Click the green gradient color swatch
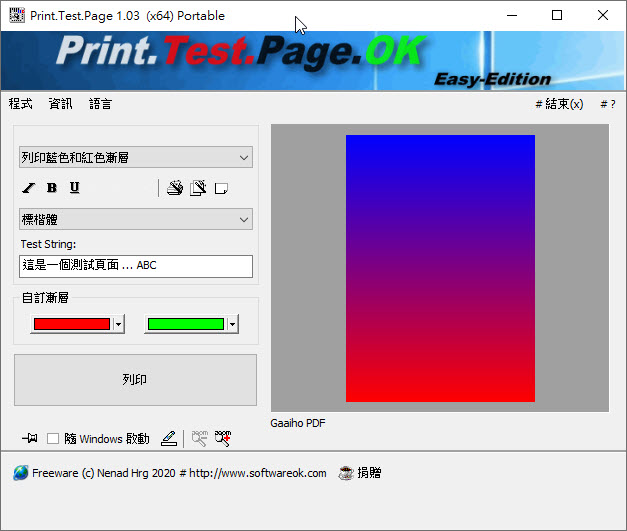This screenshot has width=627, height=531. (x=186, y=324)
